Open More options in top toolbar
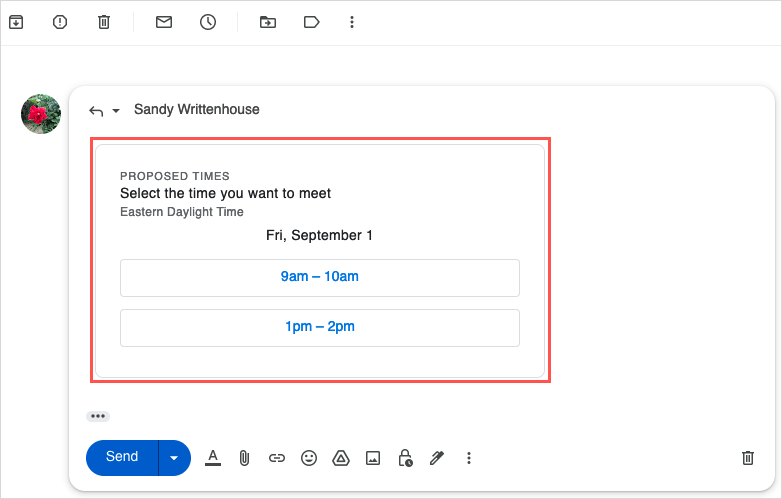The width and height of the screenshot is (782, 499). 352,22
